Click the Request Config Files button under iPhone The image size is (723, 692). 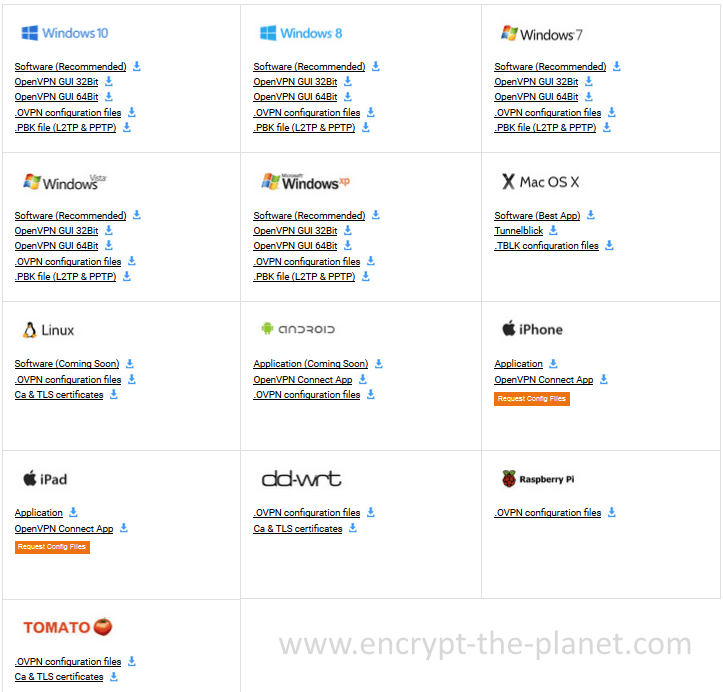tap(532, 399)
